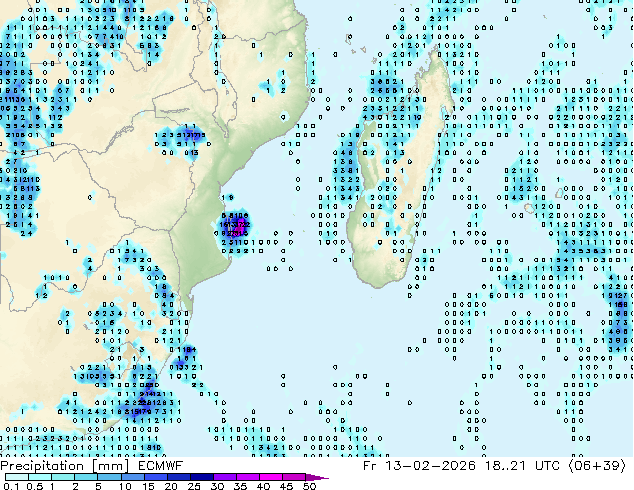The image size is (634, 490).
Task: Click the 'Fr' weekday abbreviation
Action: [x=369, y=466]
